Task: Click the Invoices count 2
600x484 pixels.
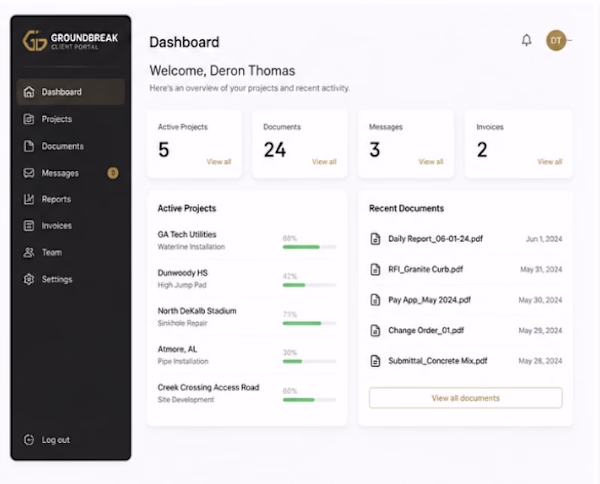Action: point(482,150)
